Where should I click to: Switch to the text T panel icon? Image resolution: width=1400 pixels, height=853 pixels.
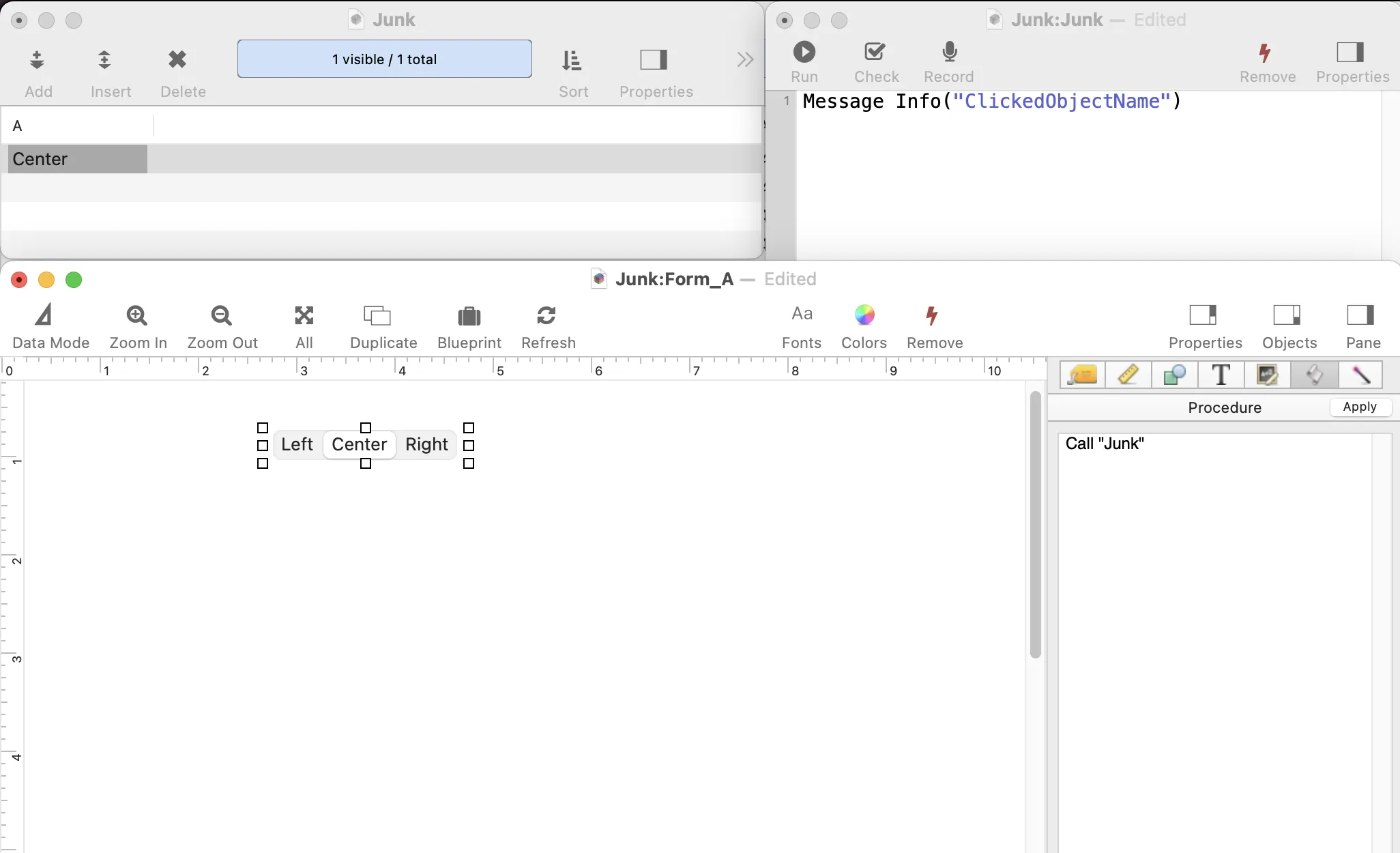(x=1221, y=375)
